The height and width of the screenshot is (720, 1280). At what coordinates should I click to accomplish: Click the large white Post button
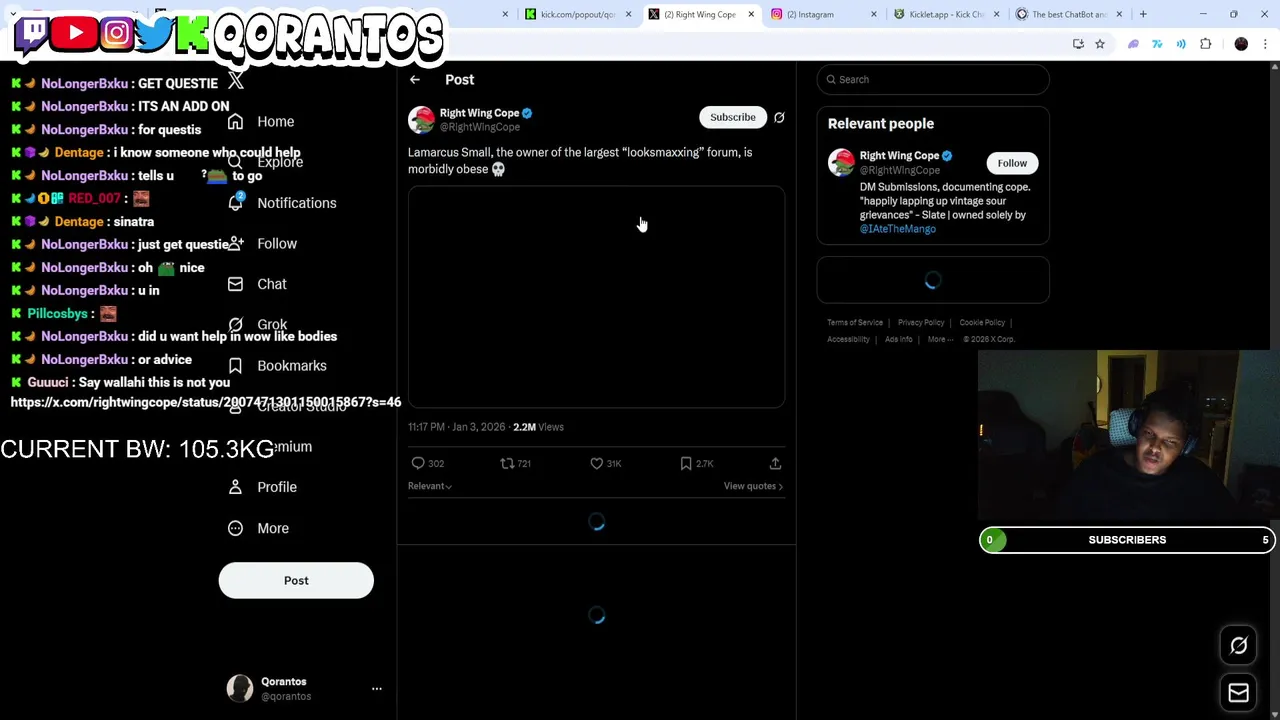tap(296, 581)
